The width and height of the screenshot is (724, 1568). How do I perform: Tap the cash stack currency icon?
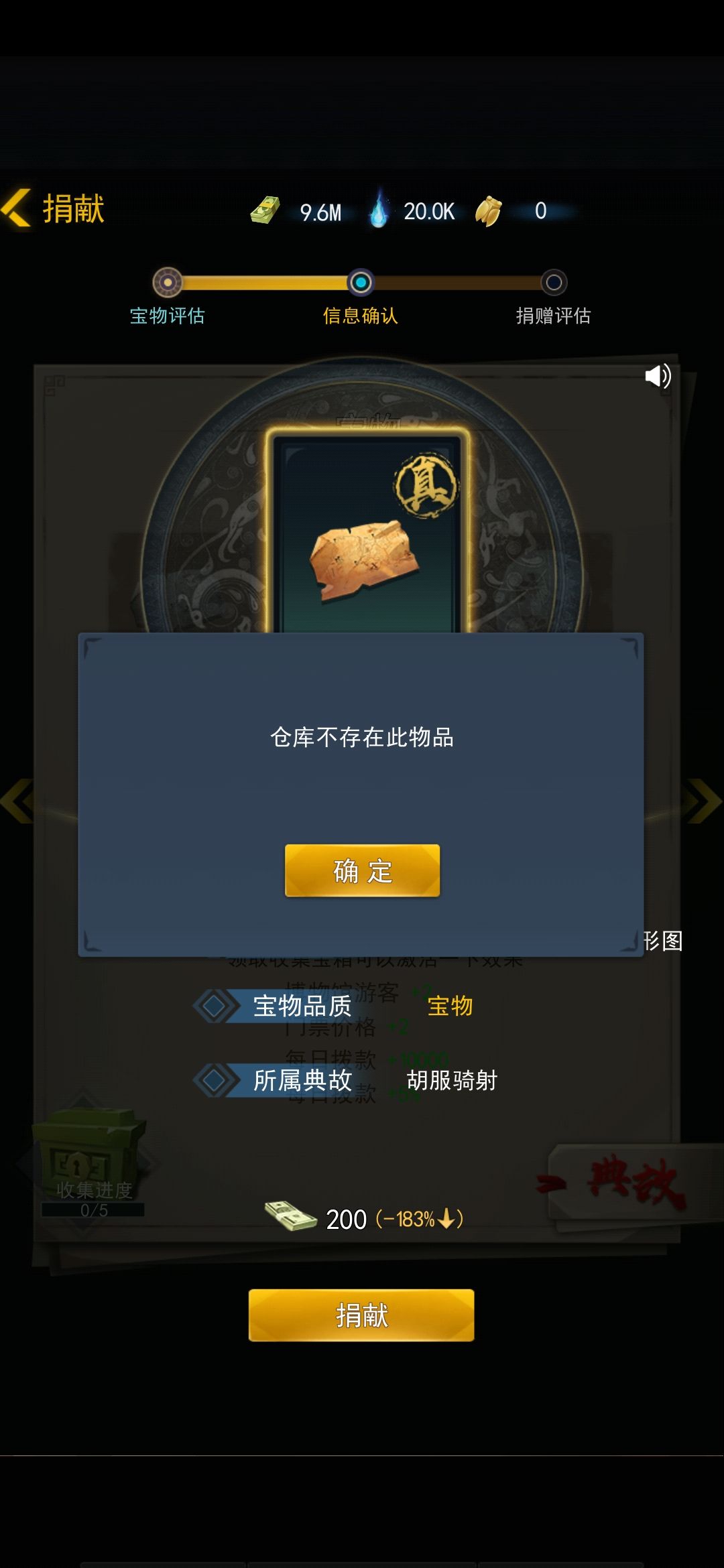(265, 210)
